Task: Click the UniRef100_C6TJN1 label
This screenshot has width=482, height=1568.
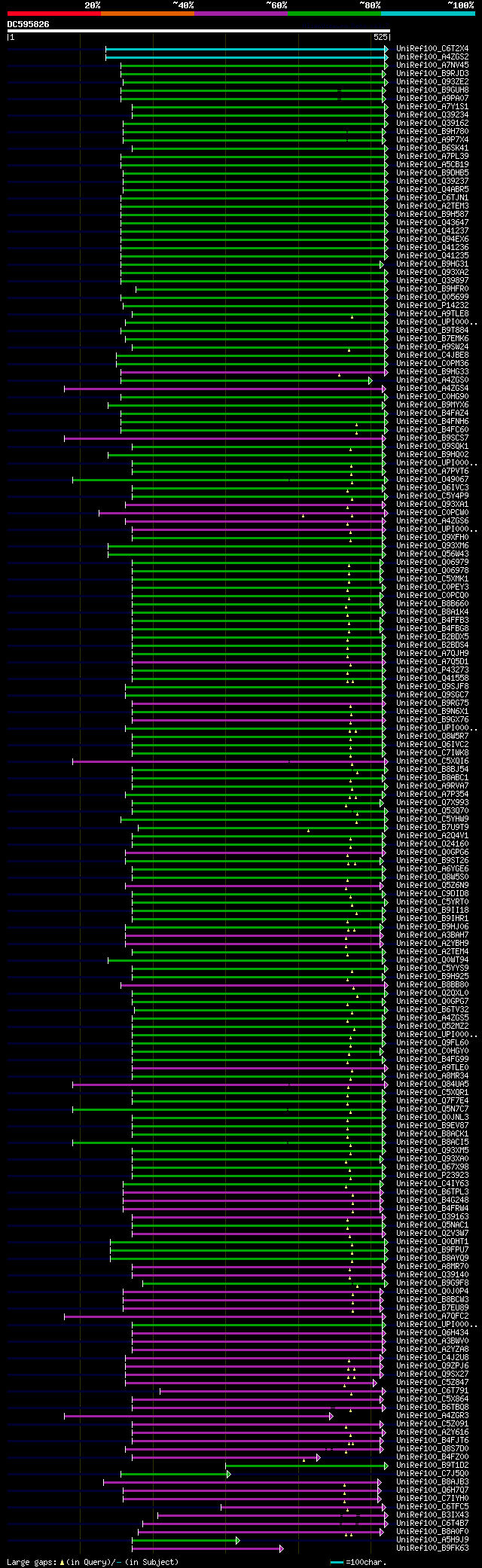Action: coord(432,198)
